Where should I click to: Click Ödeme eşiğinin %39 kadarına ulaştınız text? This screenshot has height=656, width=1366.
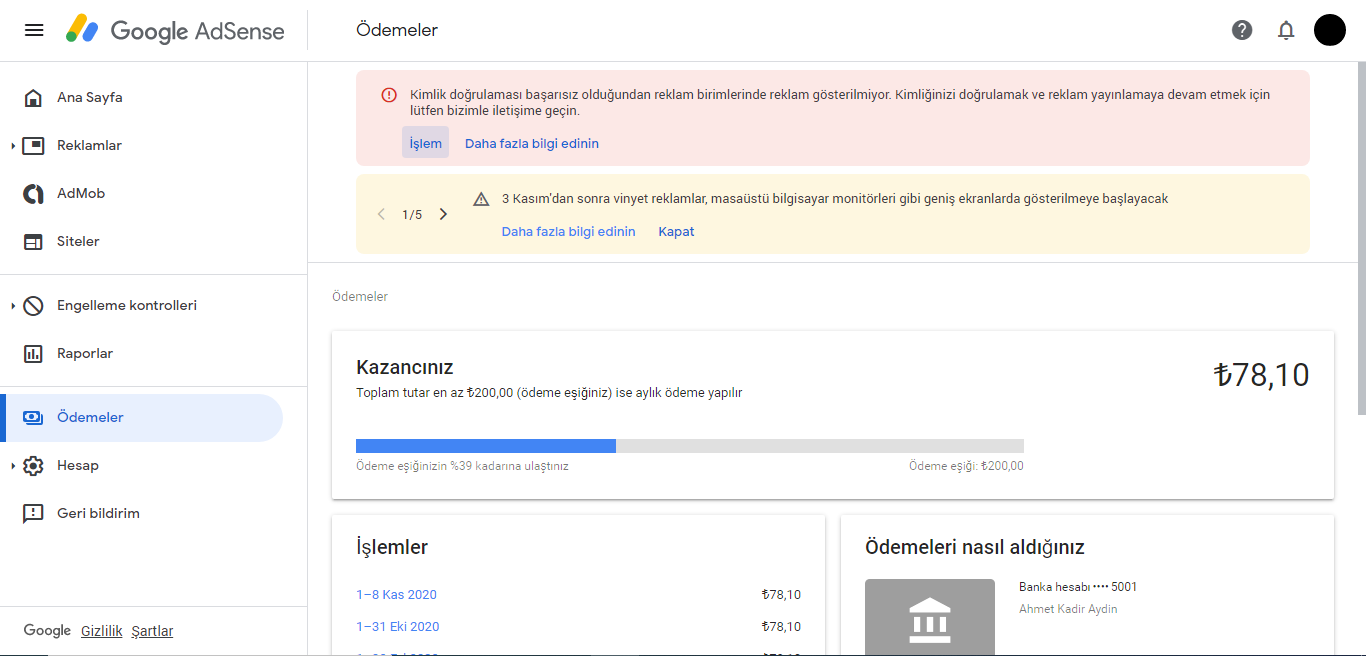click(x=462, y=466)
